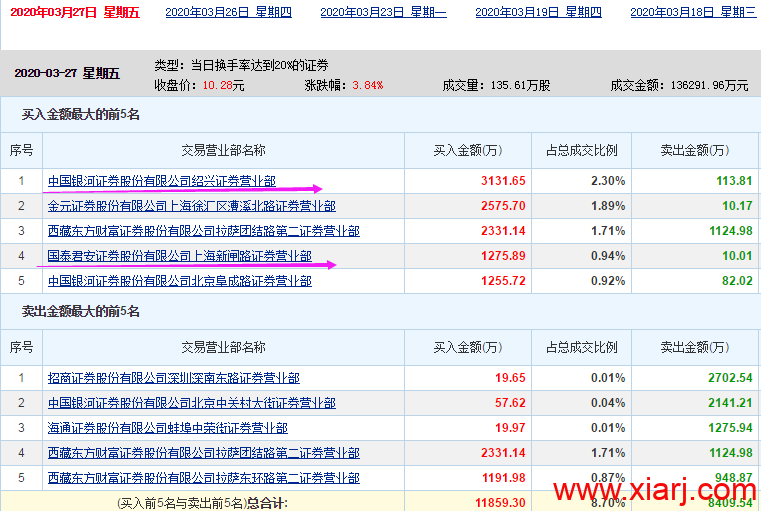Screen dimensions: 761x511
Task: Select the sell amount 2702.54
Action: 730,378
